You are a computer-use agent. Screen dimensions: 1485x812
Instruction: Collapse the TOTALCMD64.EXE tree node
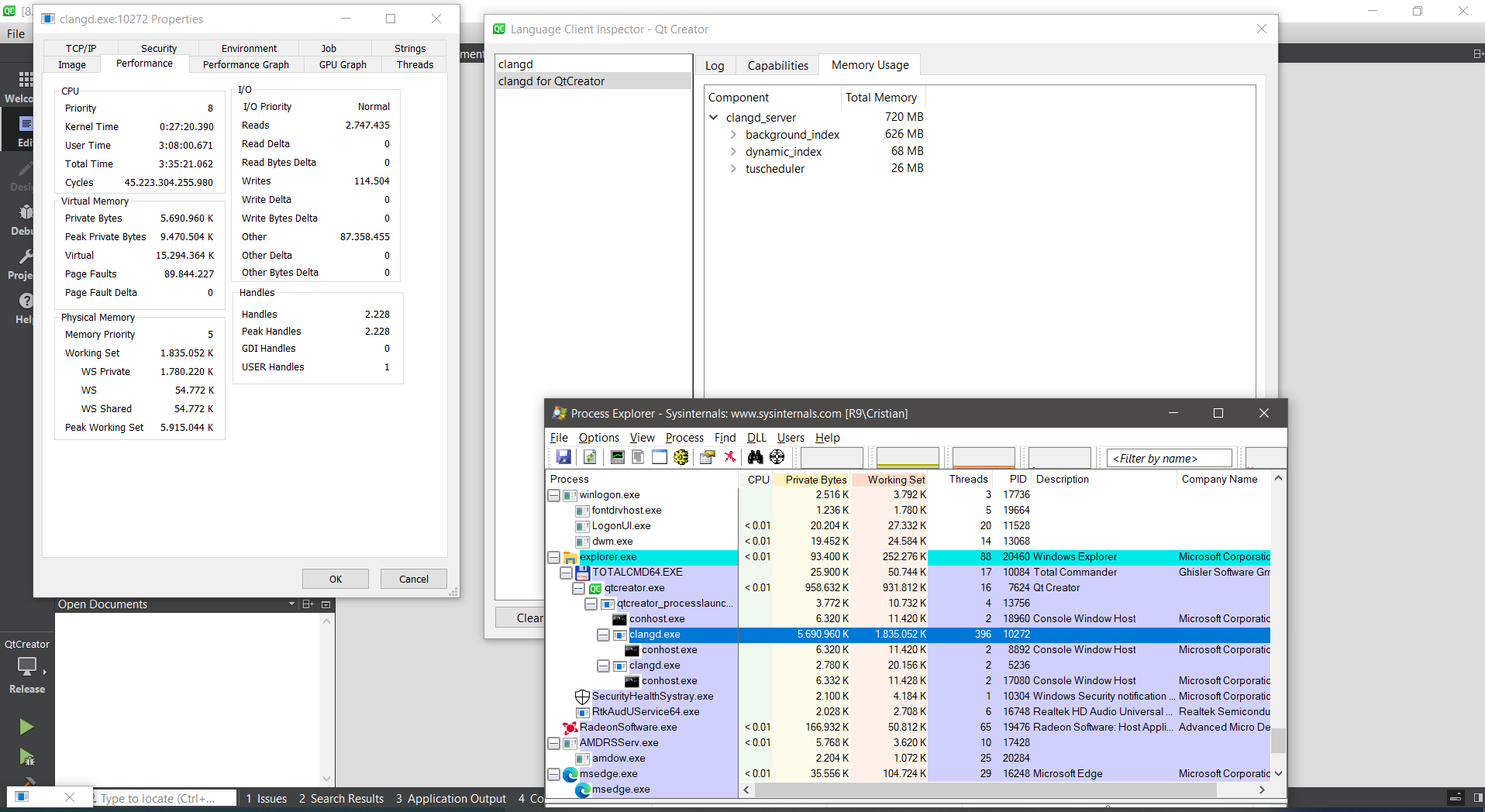coord(567,573)
